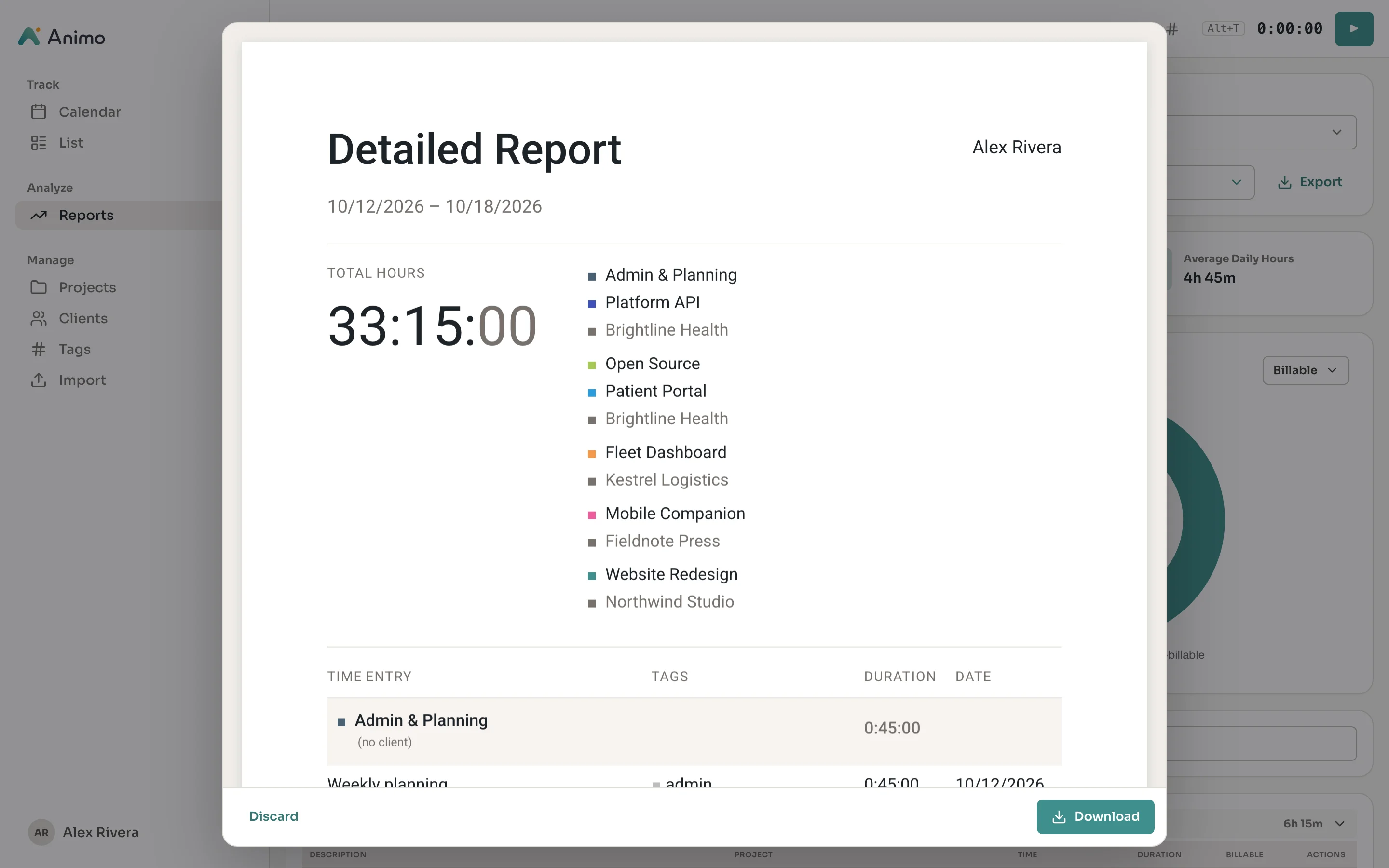Click the Export button behind dialog
The width and height of the screenshot is (1389, 868).
[x=1310, y=182]
